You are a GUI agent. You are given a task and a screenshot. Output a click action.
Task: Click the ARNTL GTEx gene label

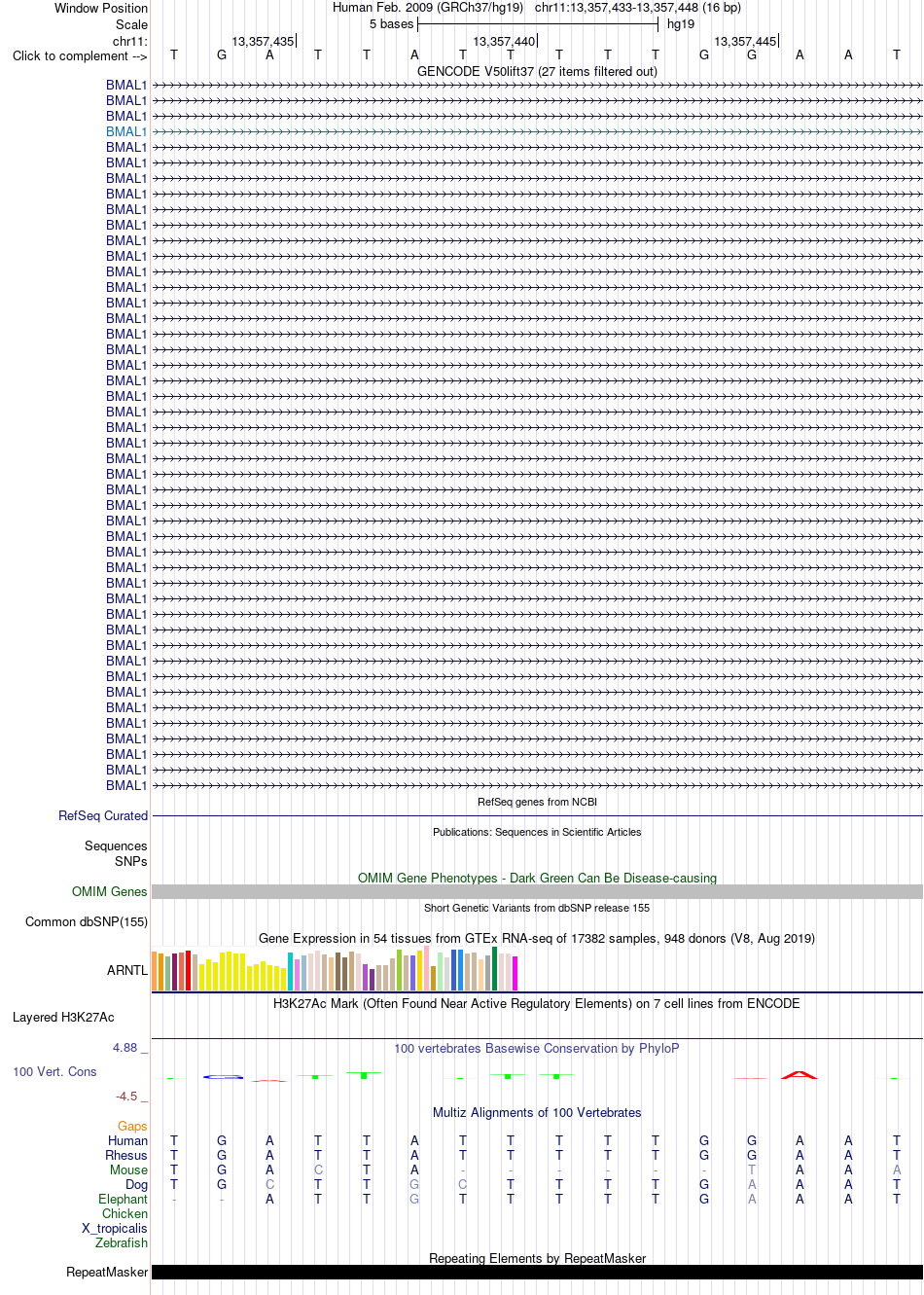pyautogui.click(x=127, y=970)
